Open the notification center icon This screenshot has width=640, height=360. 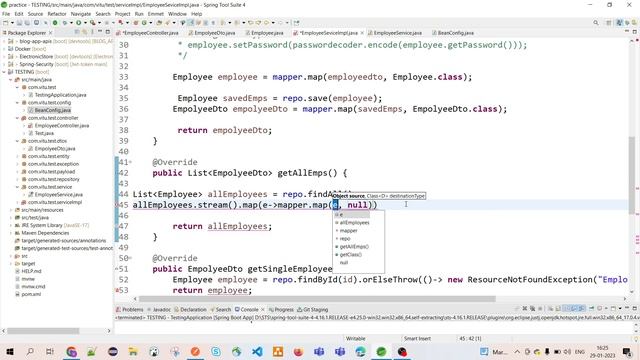click(627, 351)
